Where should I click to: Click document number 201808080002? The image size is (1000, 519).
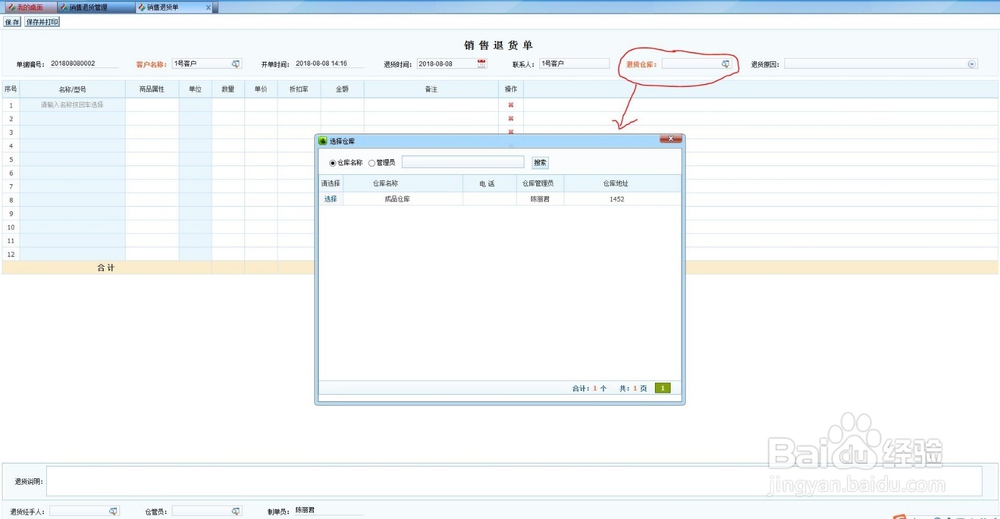pyautogui.click(x=73, y=64)
